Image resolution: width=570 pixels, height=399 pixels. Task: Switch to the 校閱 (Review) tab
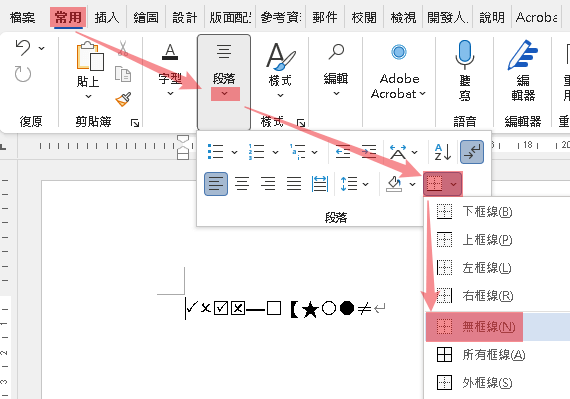364,17
